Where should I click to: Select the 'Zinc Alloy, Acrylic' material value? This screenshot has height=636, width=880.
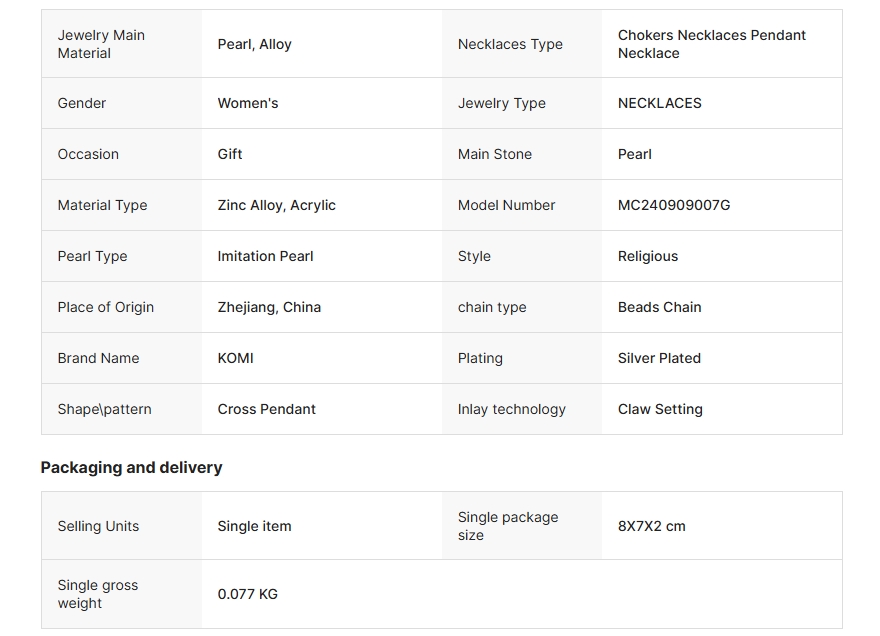[276, 205]
